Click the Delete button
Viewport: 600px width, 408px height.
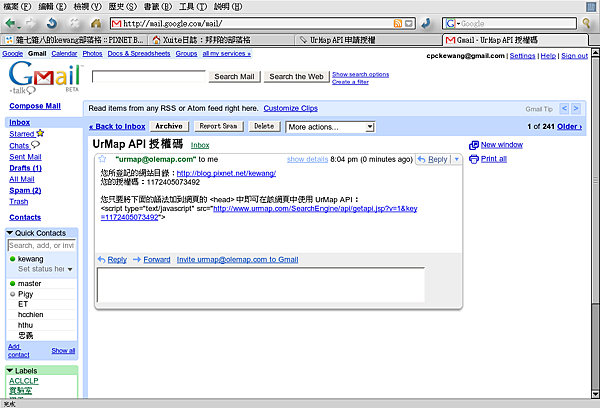pyautogui.click(x=264, y=126)
